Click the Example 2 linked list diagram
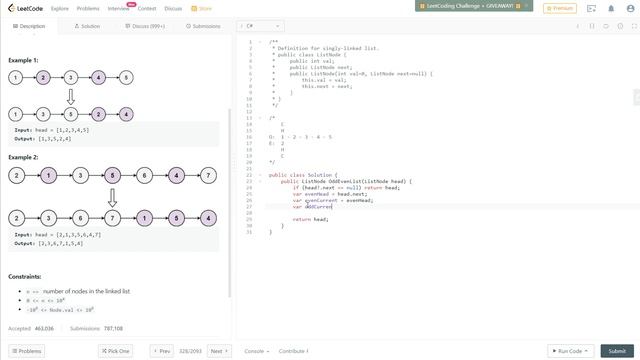 click(x=113, y=197)
